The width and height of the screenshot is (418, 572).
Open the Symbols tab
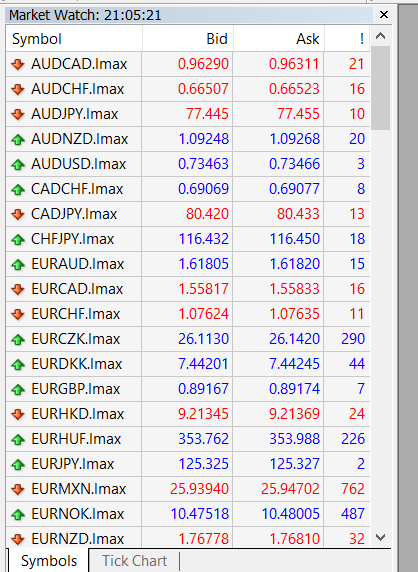point(49,561)
